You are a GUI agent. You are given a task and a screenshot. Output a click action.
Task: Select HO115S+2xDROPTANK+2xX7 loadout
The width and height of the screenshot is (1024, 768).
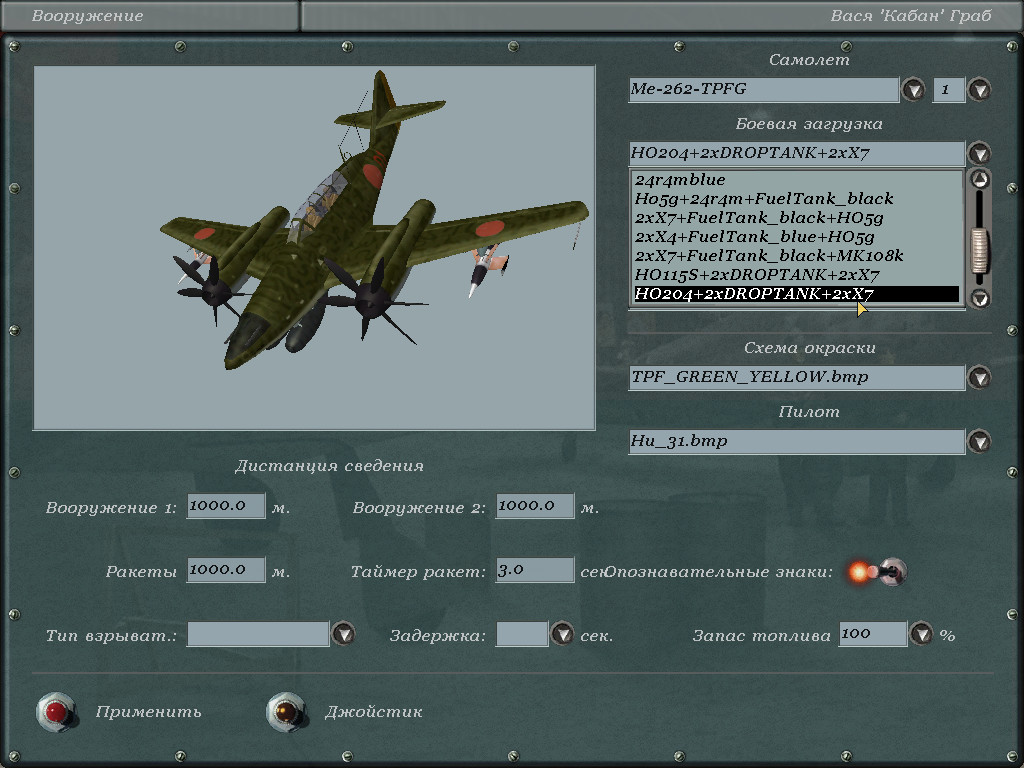tap(797, 275)
